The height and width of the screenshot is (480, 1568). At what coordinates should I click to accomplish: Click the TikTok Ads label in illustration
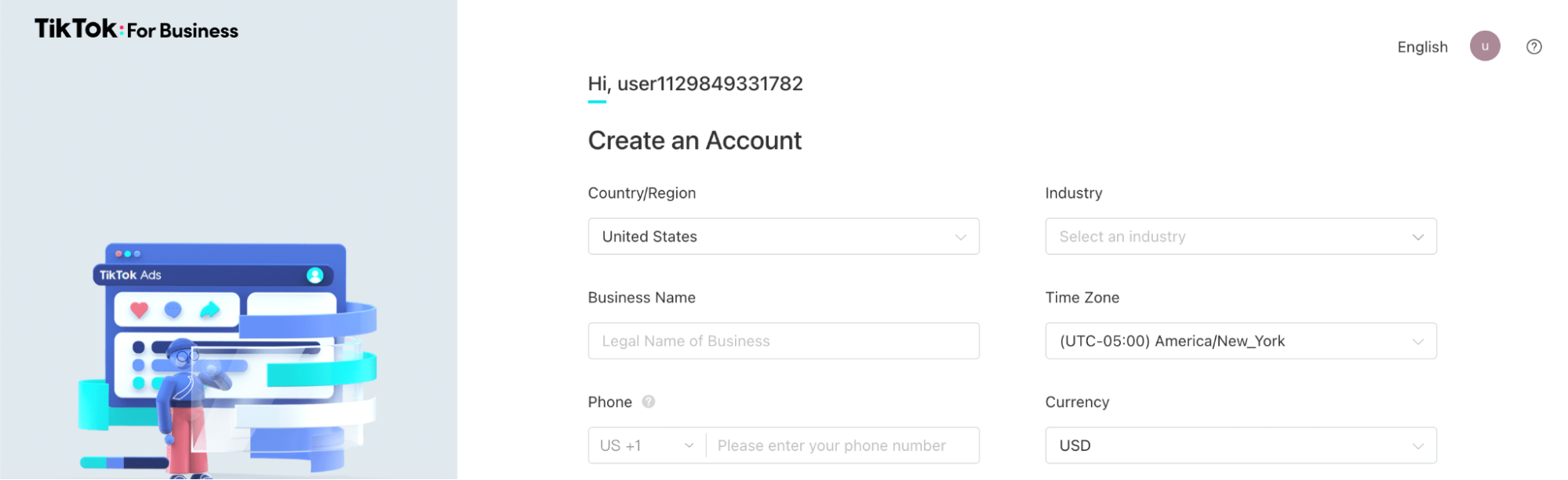130,275
